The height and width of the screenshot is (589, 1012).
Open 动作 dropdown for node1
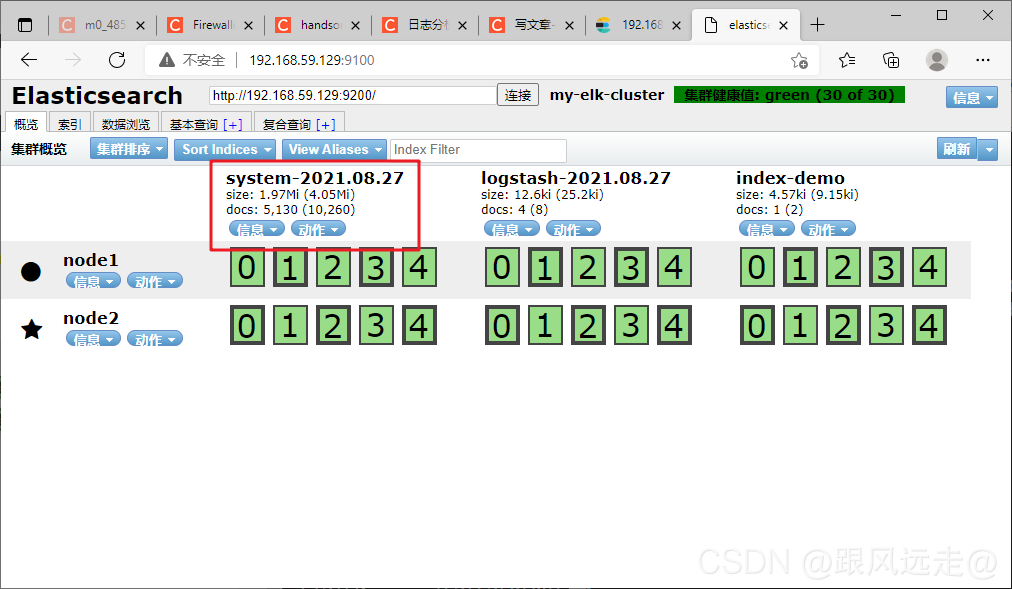coord(155,281)
